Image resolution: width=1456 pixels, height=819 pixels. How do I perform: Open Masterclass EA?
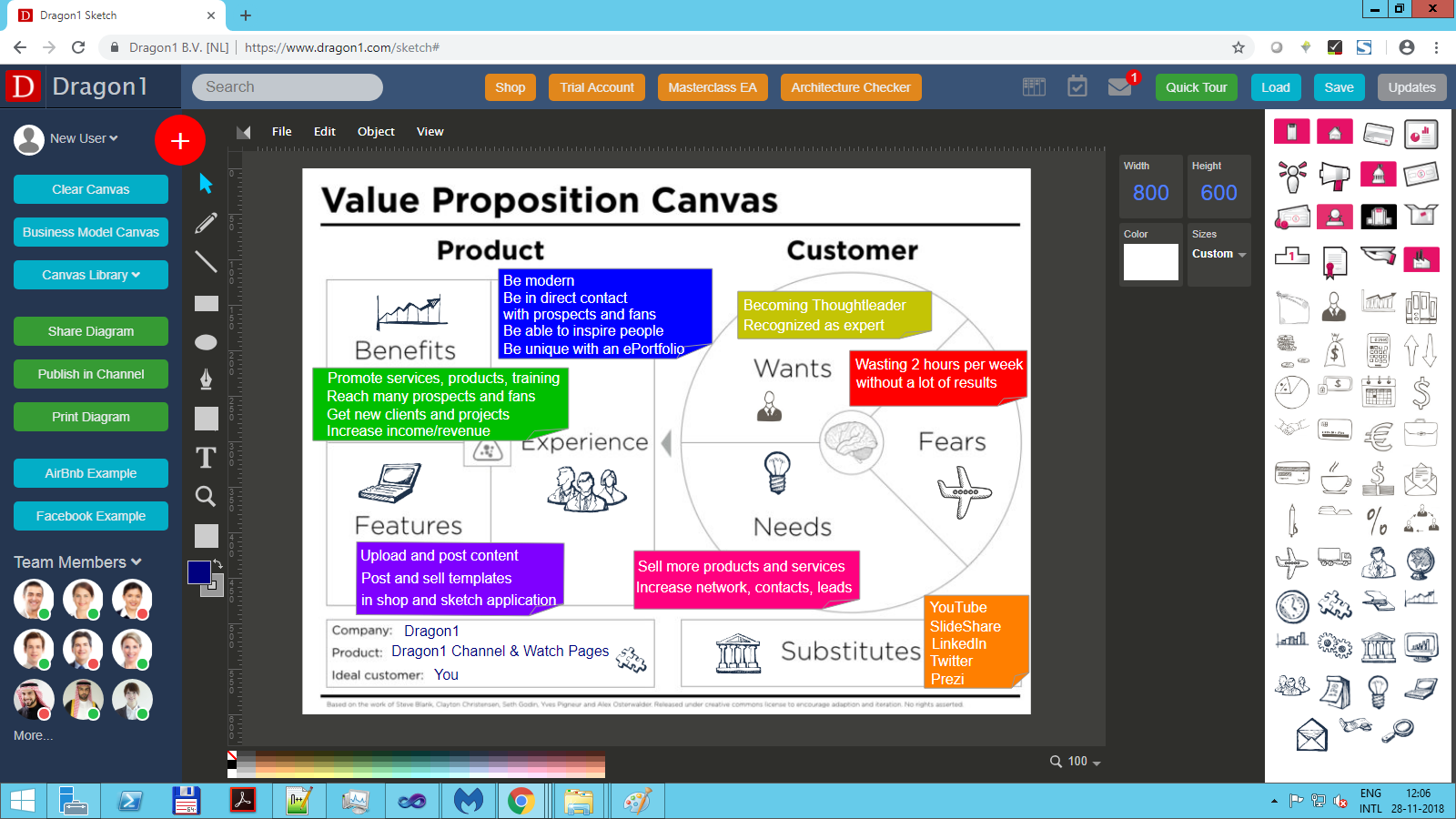(713, 87)
